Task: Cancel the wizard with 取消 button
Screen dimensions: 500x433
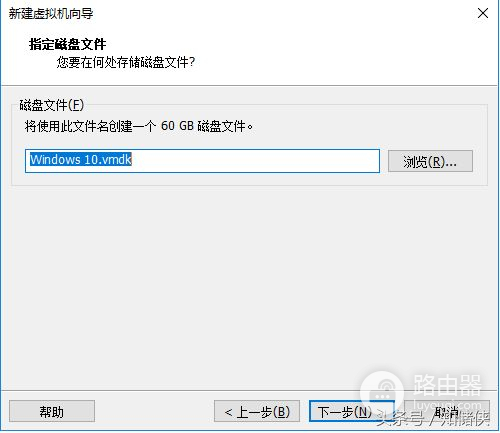Action: tap(447, 411)
